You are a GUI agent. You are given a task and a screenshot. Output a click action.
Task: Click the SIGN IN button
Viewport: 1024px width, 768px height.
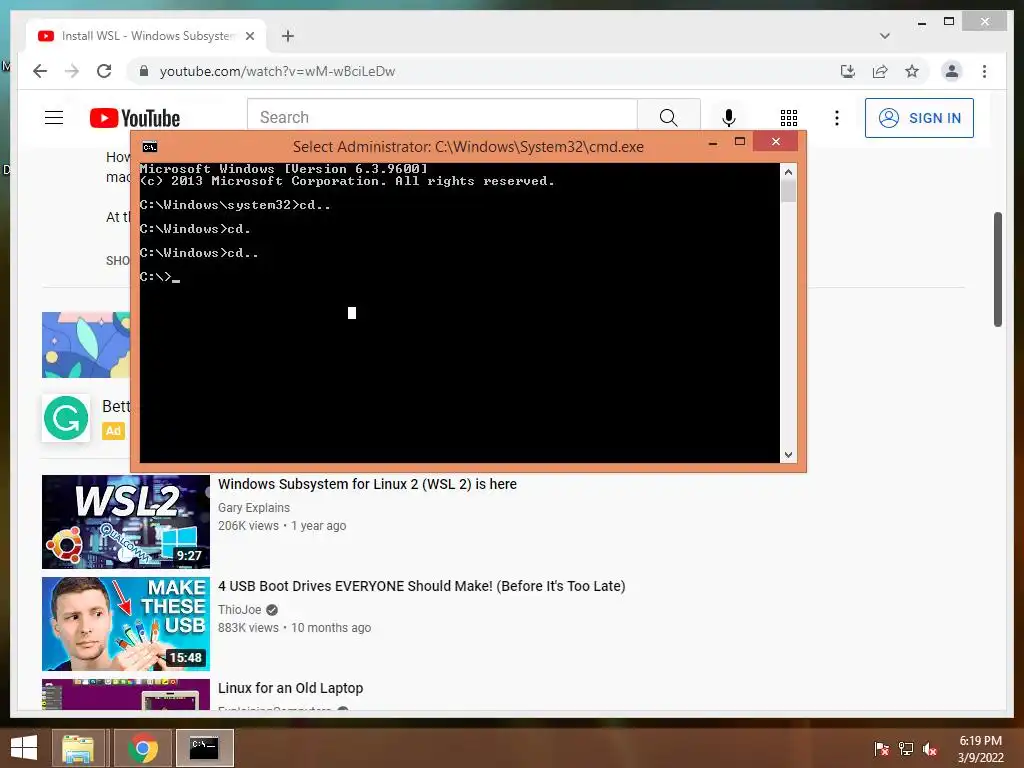tap(919, 118)
